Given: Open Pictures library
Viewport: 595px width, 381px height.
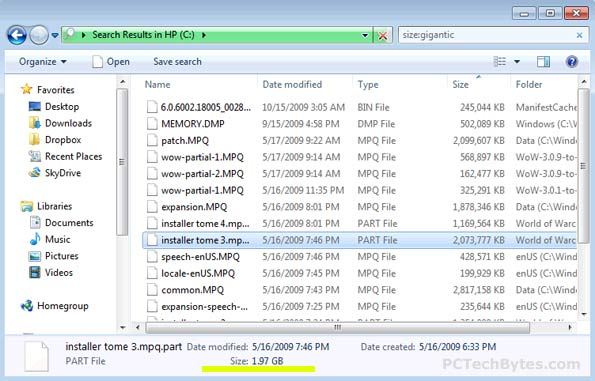Looking at the screenshot, I should (x=54, y=256).
